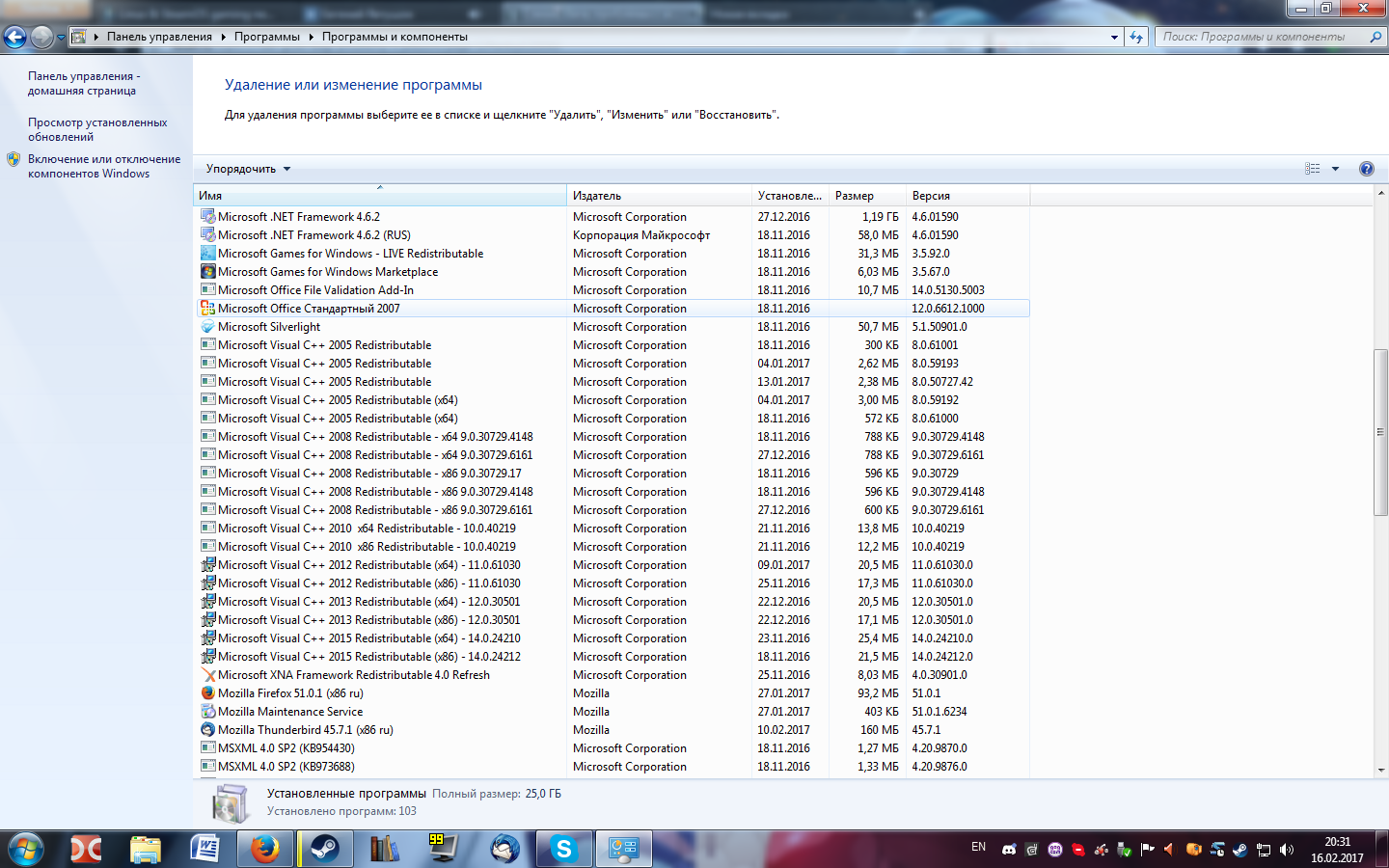This screenshot has height=868, width=1389.
Task: Open Включение или отключение компонентов Windows
Action: (x=104, y=166)
